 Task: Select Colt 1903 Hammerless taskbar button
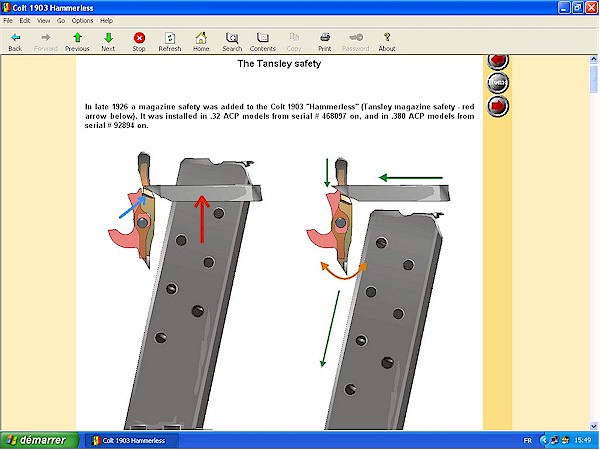coord(131,440)
